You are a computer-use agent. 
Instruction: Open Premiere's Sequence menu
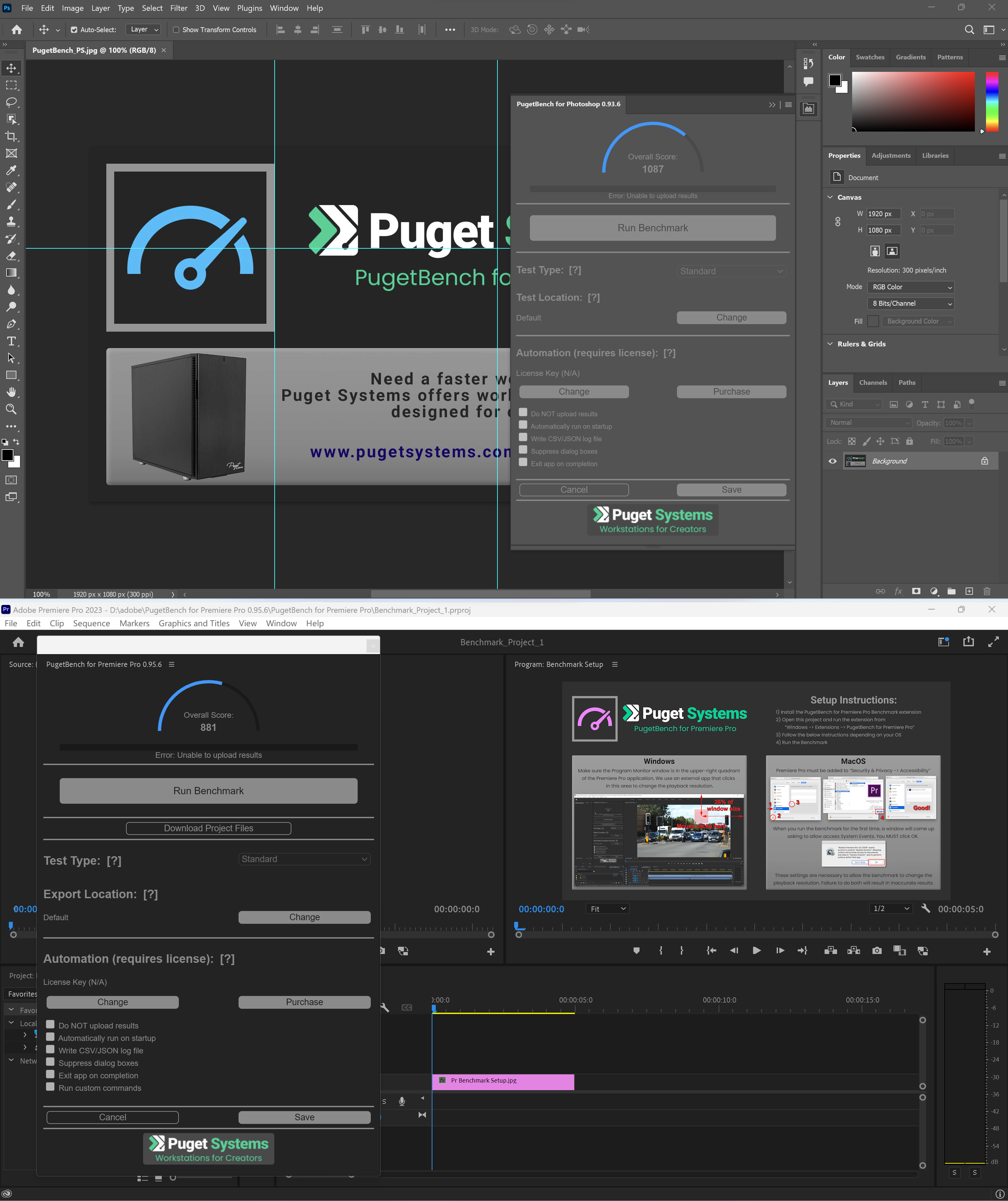(92, 623)
